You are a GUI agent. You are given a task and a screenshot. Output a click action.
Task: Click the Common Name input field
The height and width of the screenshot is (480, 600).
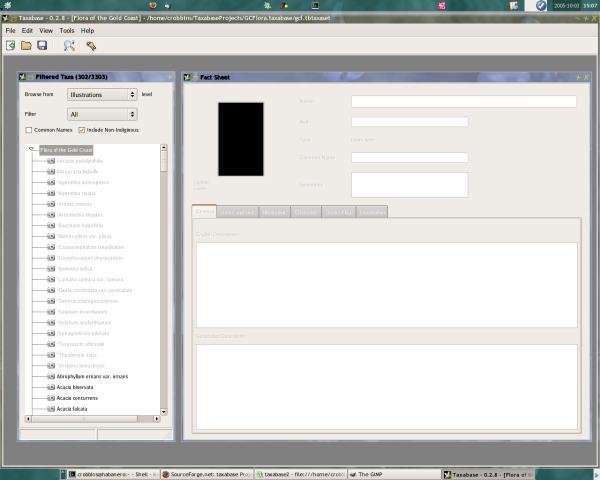[409, 157]
